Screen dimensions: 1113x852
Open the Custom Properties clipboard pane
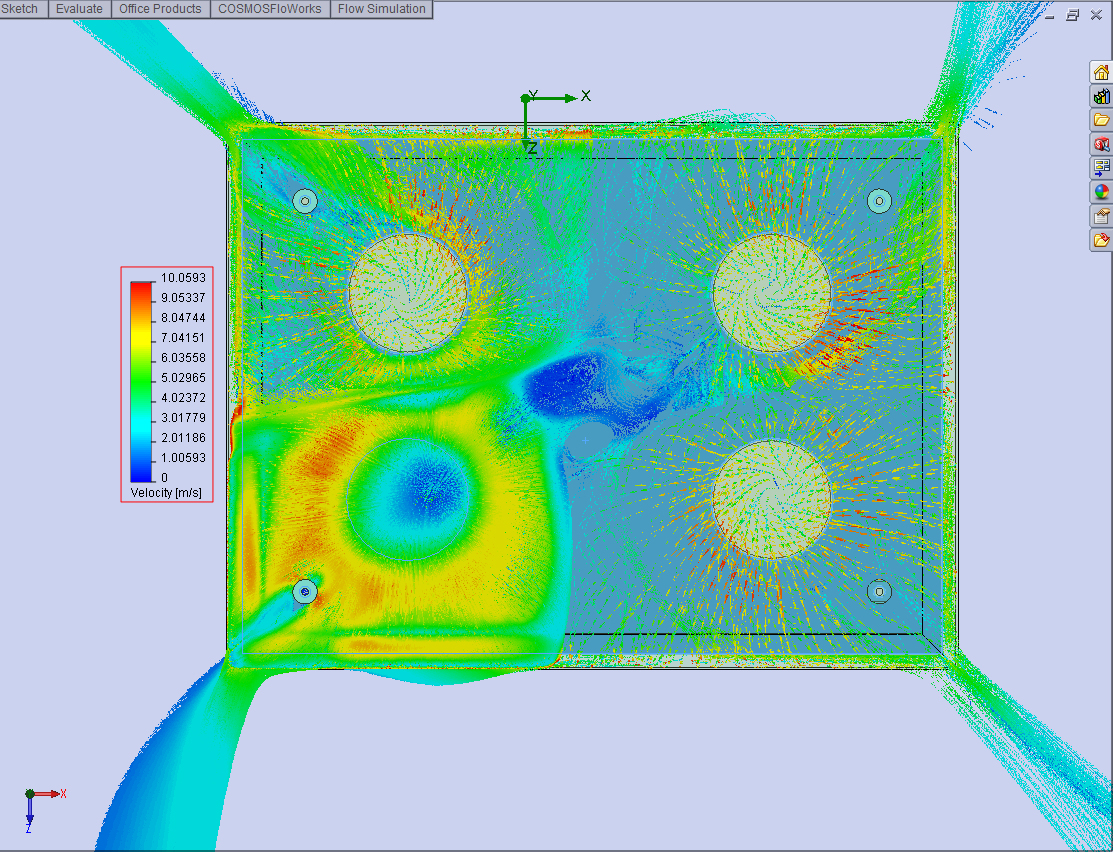tap(1101, 216)
